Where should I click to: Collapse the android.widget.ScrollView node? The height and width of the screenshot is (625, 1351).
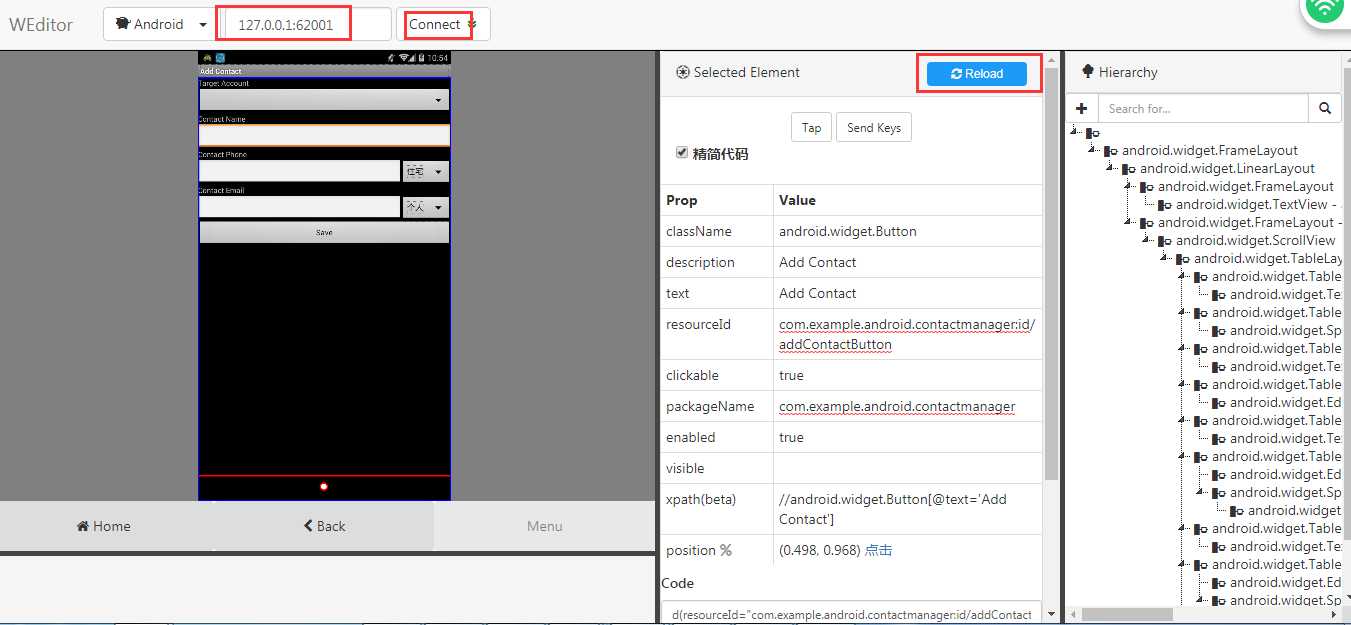coord(1147,239)
